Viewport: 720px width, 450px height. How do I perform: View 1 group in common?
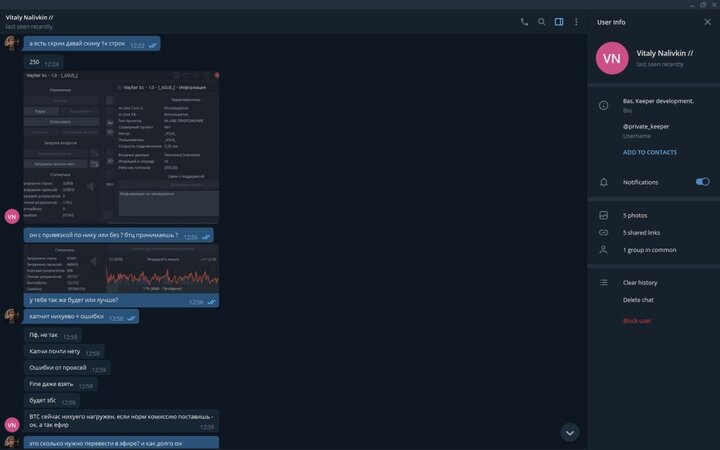[x=649, y=250]
